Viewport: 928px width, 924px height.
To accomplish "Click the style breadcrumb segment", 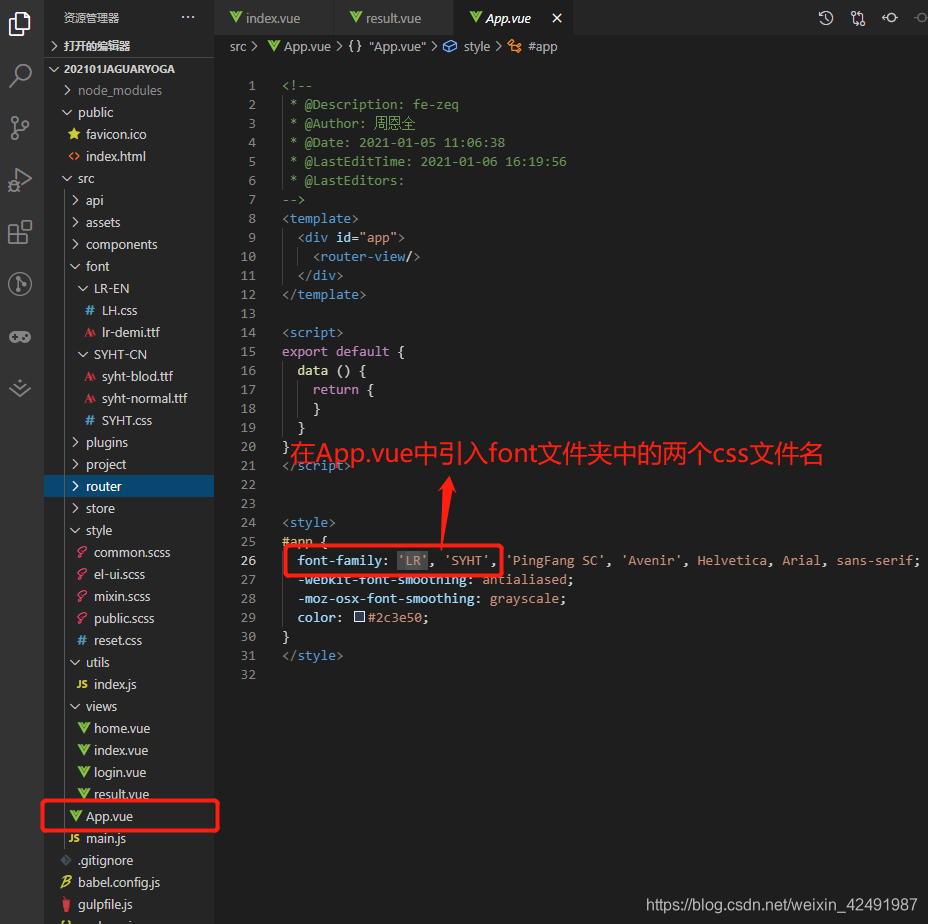I will tap(476, 46).
